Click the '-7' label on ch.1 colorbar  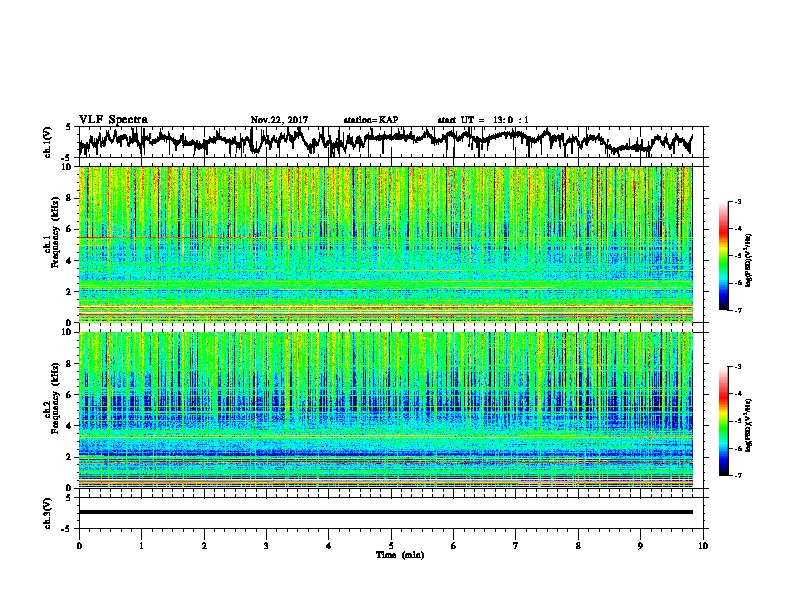coord(738,310)
